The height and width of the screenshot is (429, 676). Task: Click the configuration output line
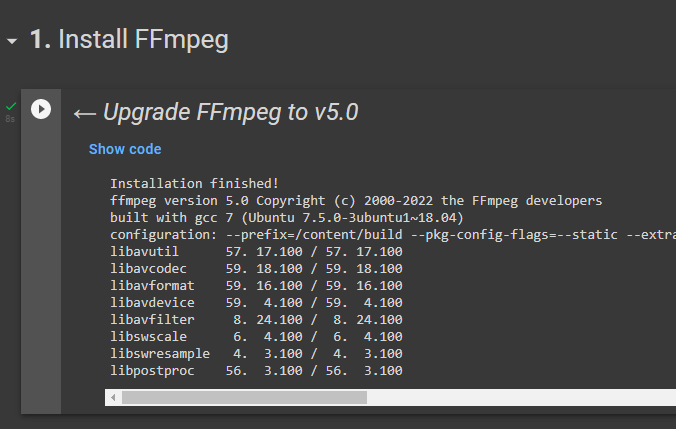pos(390,234)
